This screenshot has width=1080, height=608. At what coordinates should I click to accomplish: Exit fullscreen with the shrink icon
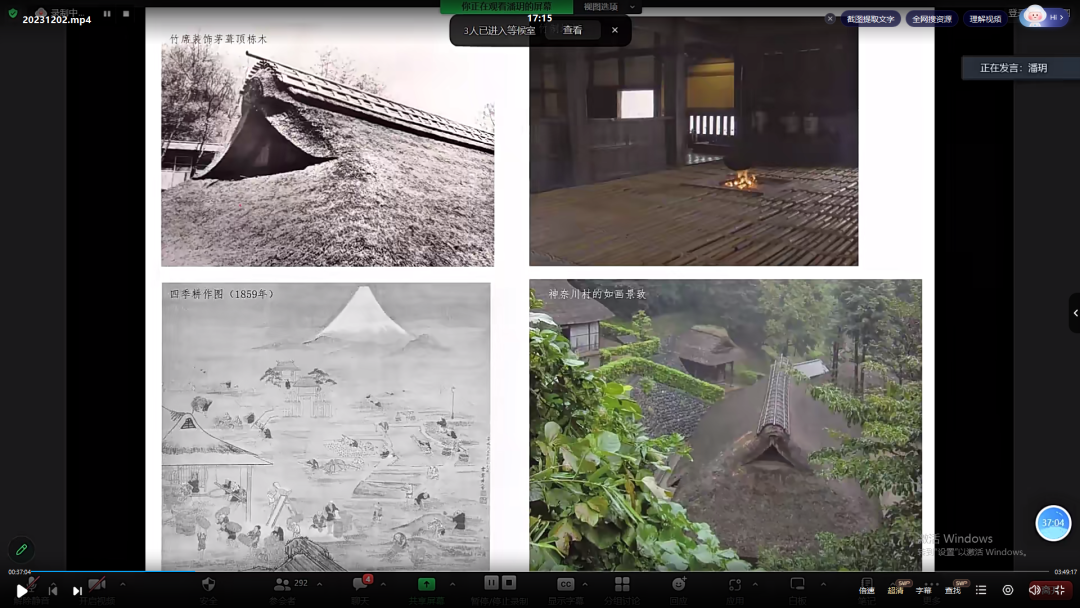click(1060, 590)
